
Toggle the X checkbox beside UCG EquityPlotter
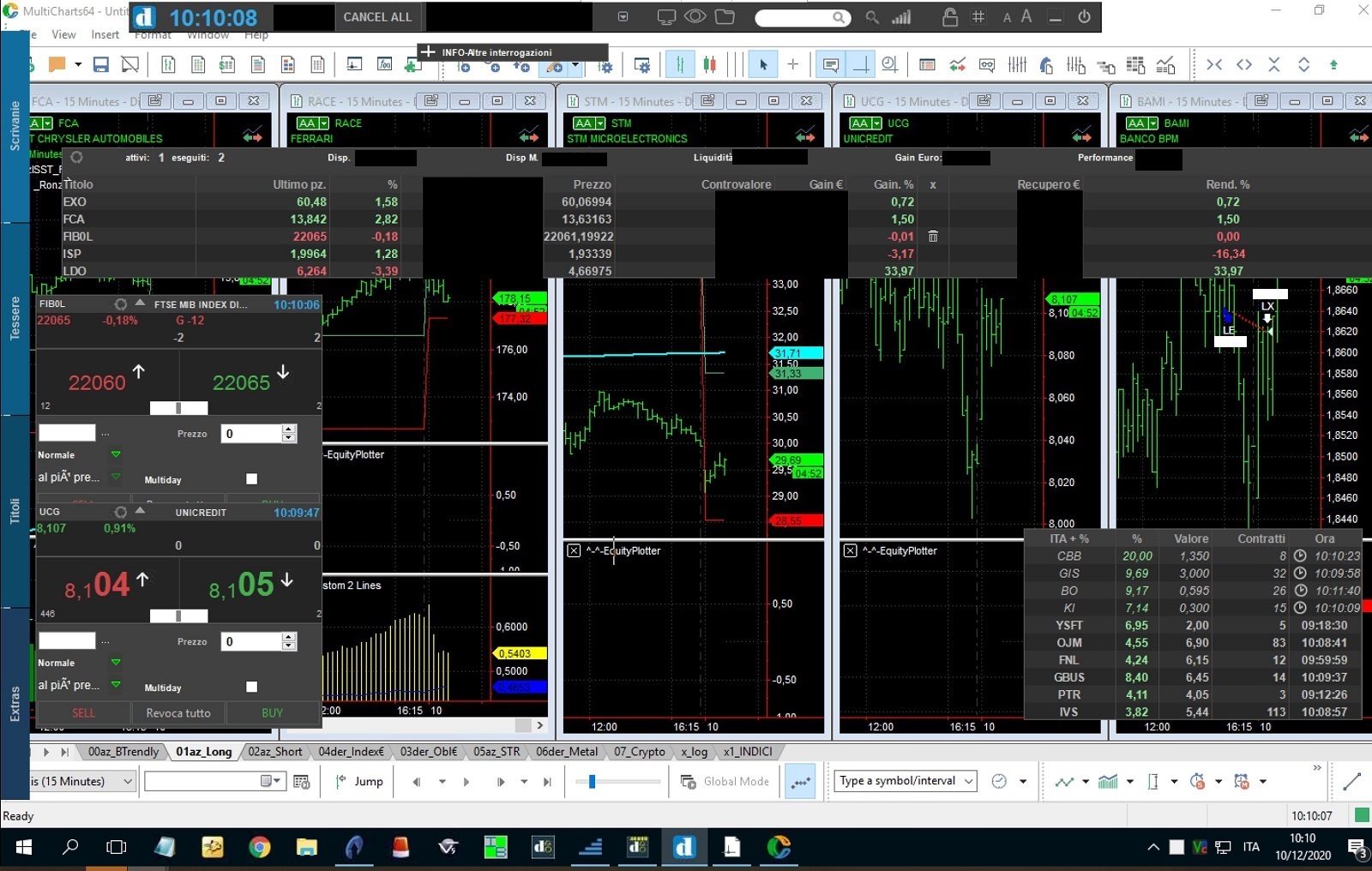[850, 550]
